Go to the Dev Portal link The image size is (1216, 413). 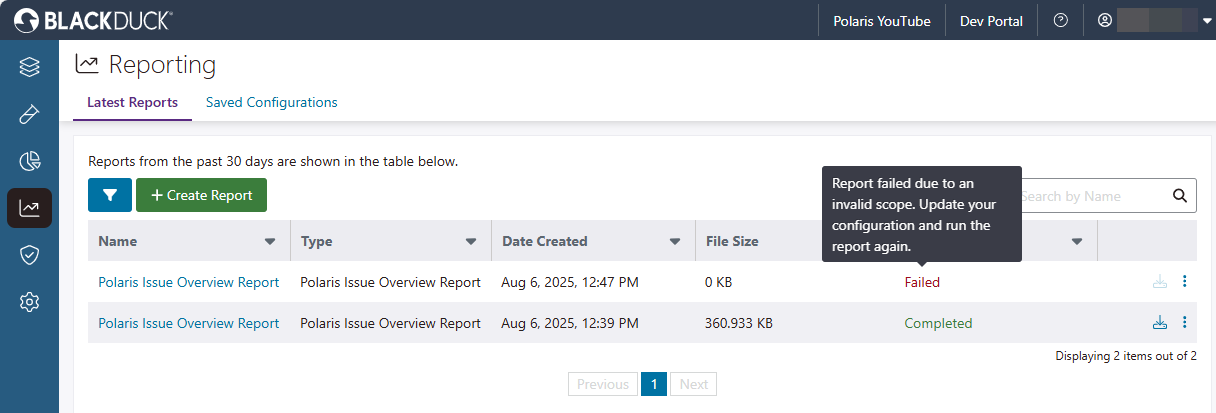991,21
